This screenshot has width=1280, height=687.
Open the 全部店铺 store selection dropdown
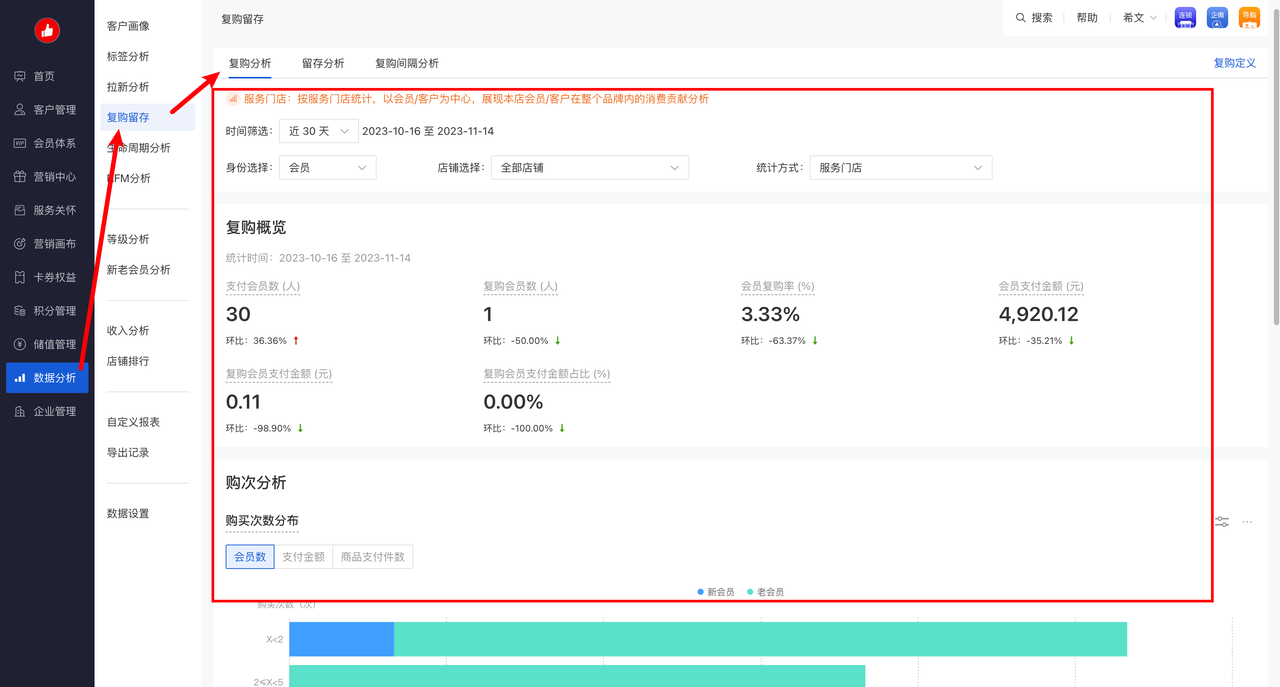pyautogui.click(x=589, y=168)
